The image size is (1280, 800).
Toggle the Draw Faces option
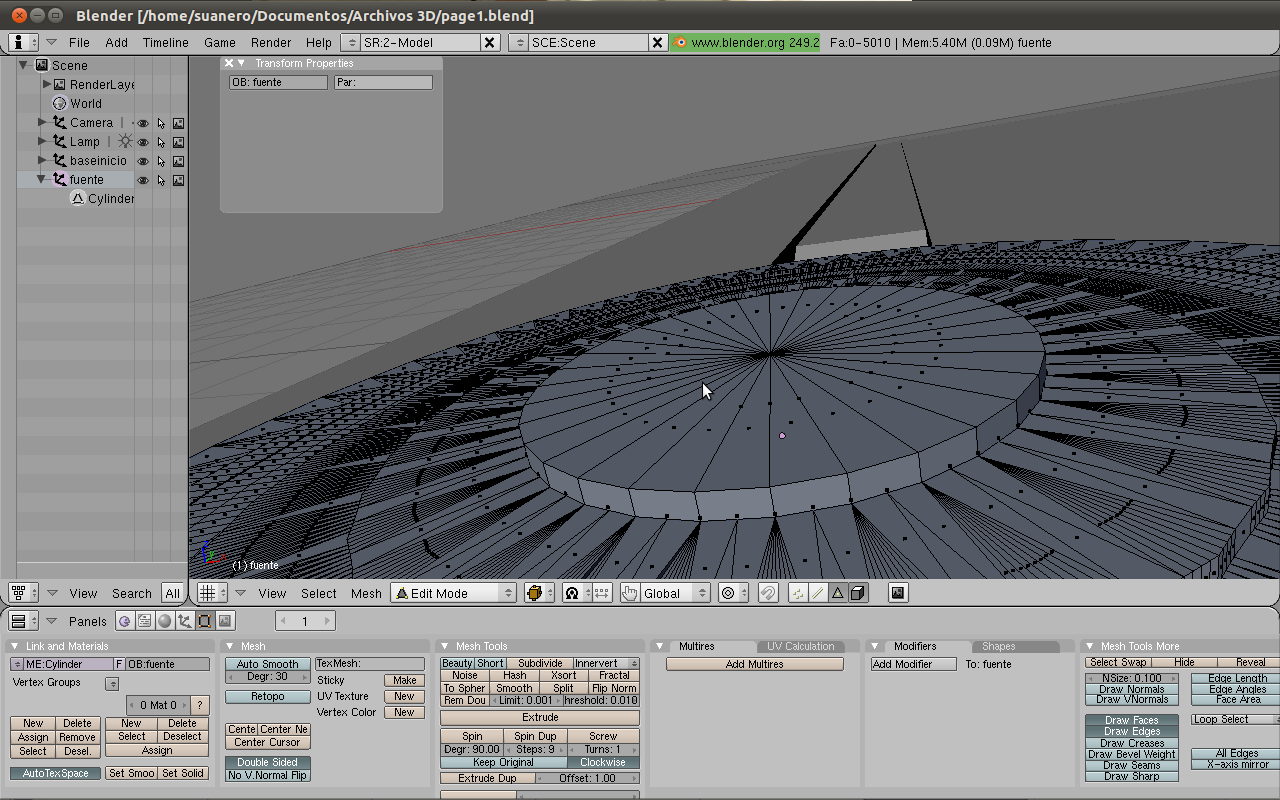click(1131, 720)
